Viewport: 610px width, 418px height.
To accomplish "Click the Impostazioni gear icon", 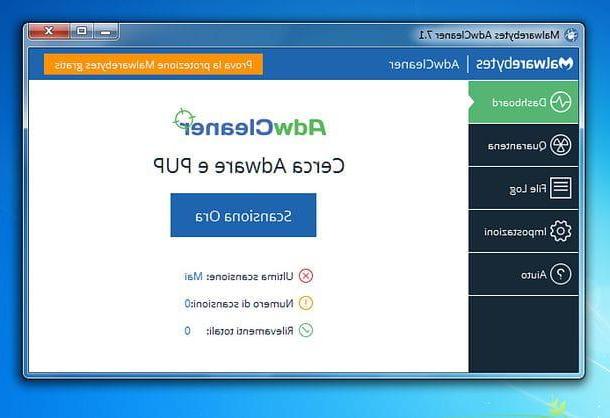I will (x=561, y=231).
